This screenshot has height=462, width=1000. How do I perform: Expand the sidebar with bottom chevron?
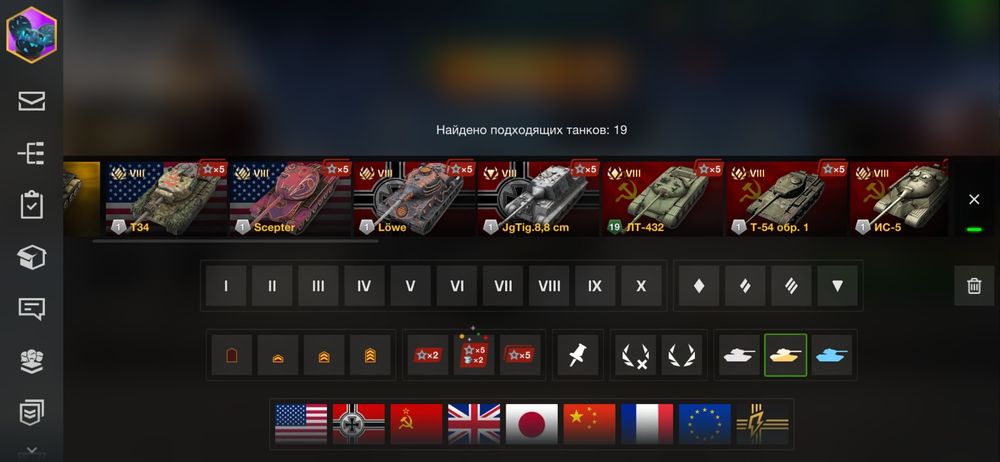[x=31, y=450]
